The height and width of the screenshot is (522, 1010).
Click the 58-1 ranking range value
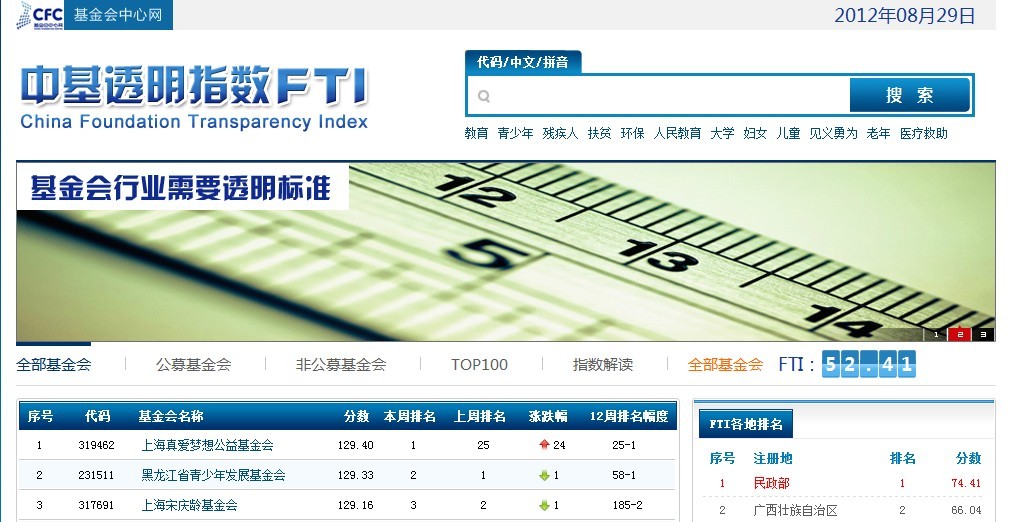pyautogui.click(x=624, y=475)
